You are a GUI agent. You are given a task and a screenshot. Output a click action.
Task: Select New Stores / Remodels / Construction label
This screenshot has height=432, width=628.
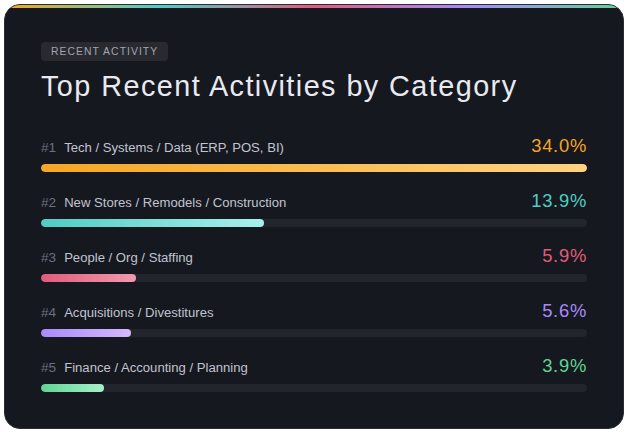tap(175, 203)
